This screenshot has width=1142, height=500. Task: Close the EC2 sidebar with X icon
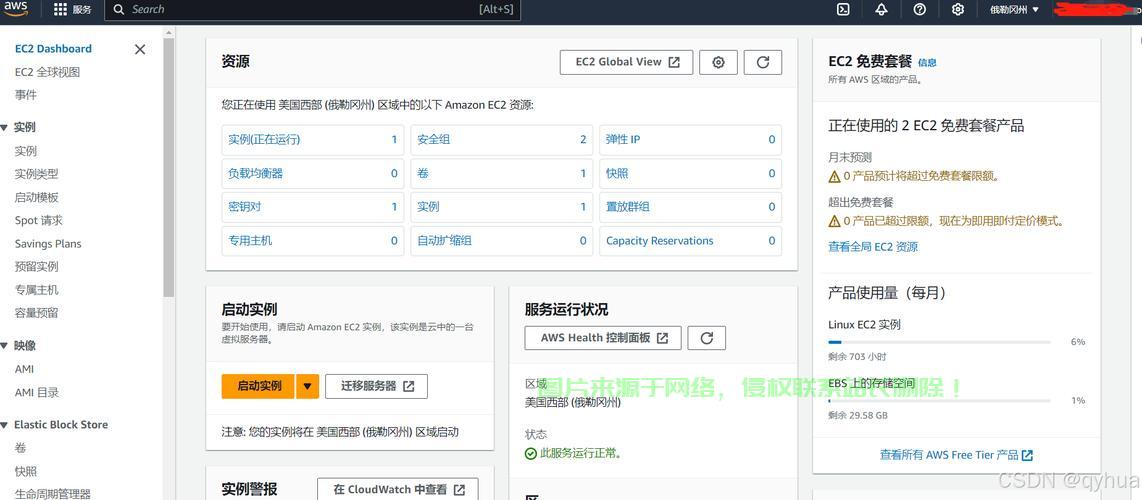tap(140, 49)
